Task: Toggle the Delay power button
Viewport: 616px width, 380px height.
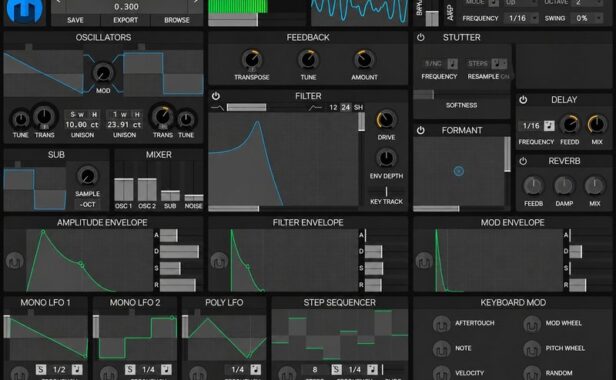Action: 523,100
